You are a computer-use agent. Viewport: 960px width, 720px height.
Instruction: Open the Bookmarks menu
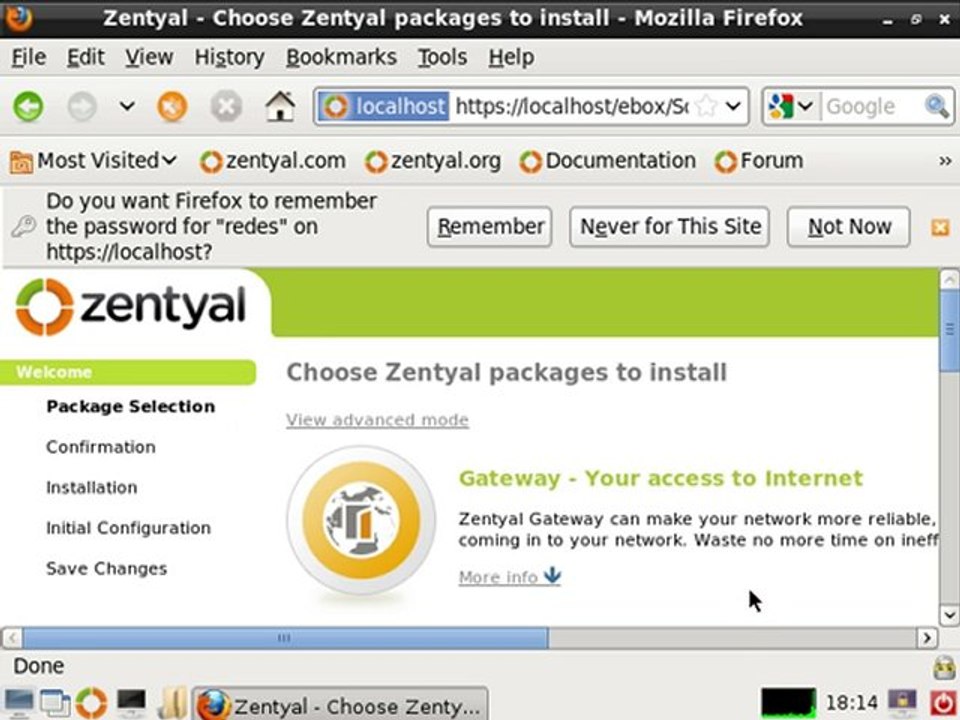(341, 58)
